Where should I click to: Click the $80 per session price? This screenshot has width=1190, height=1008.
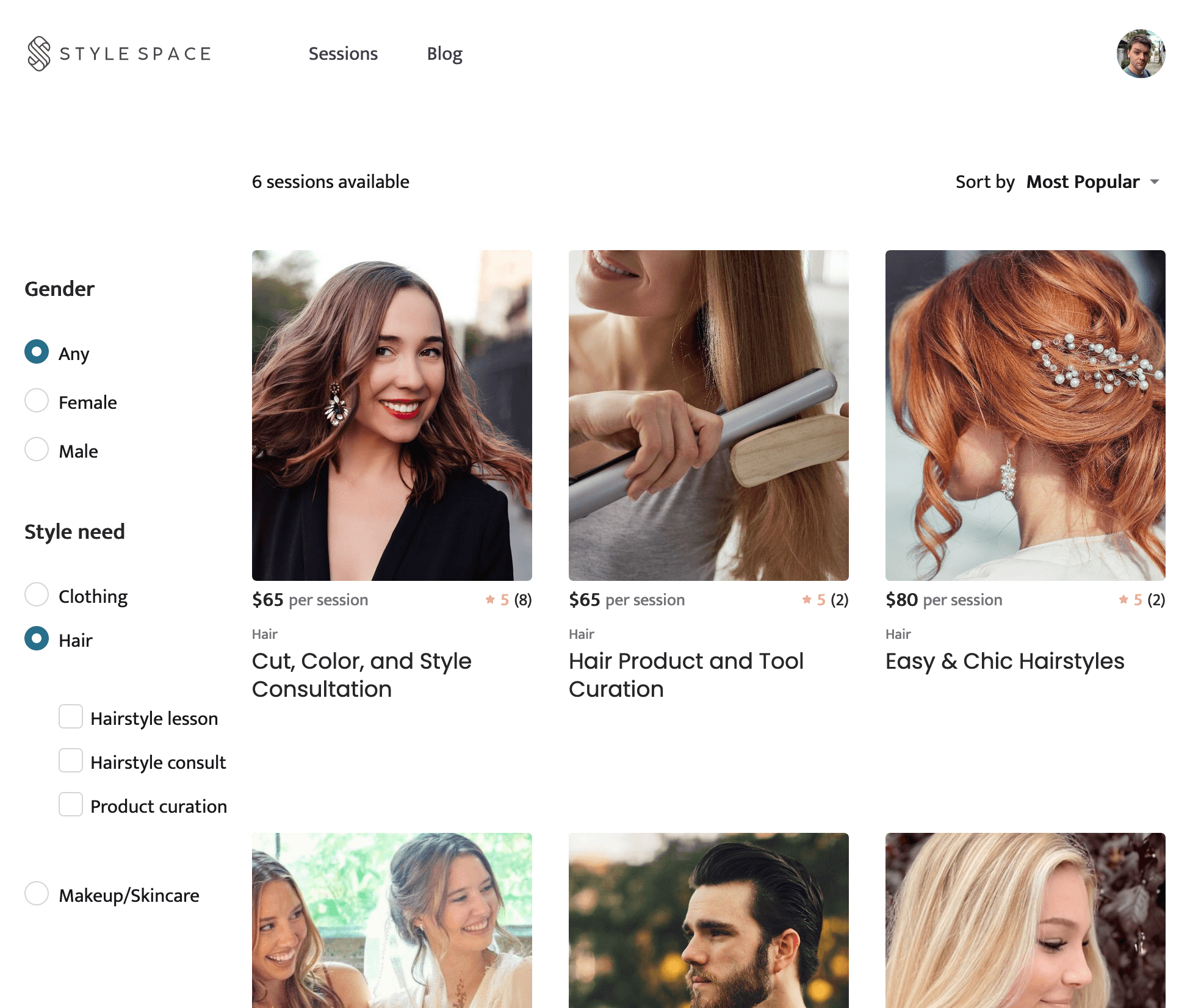coord(943,600)
